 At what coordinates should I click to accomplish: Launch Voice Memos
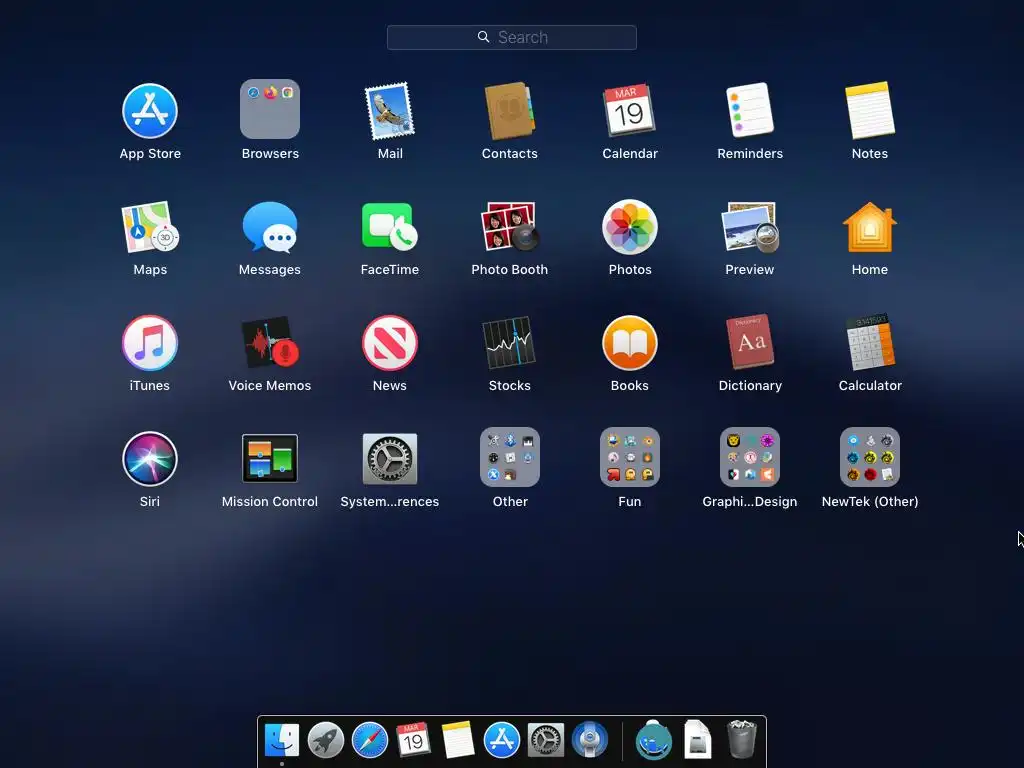[x=270, y=343]
